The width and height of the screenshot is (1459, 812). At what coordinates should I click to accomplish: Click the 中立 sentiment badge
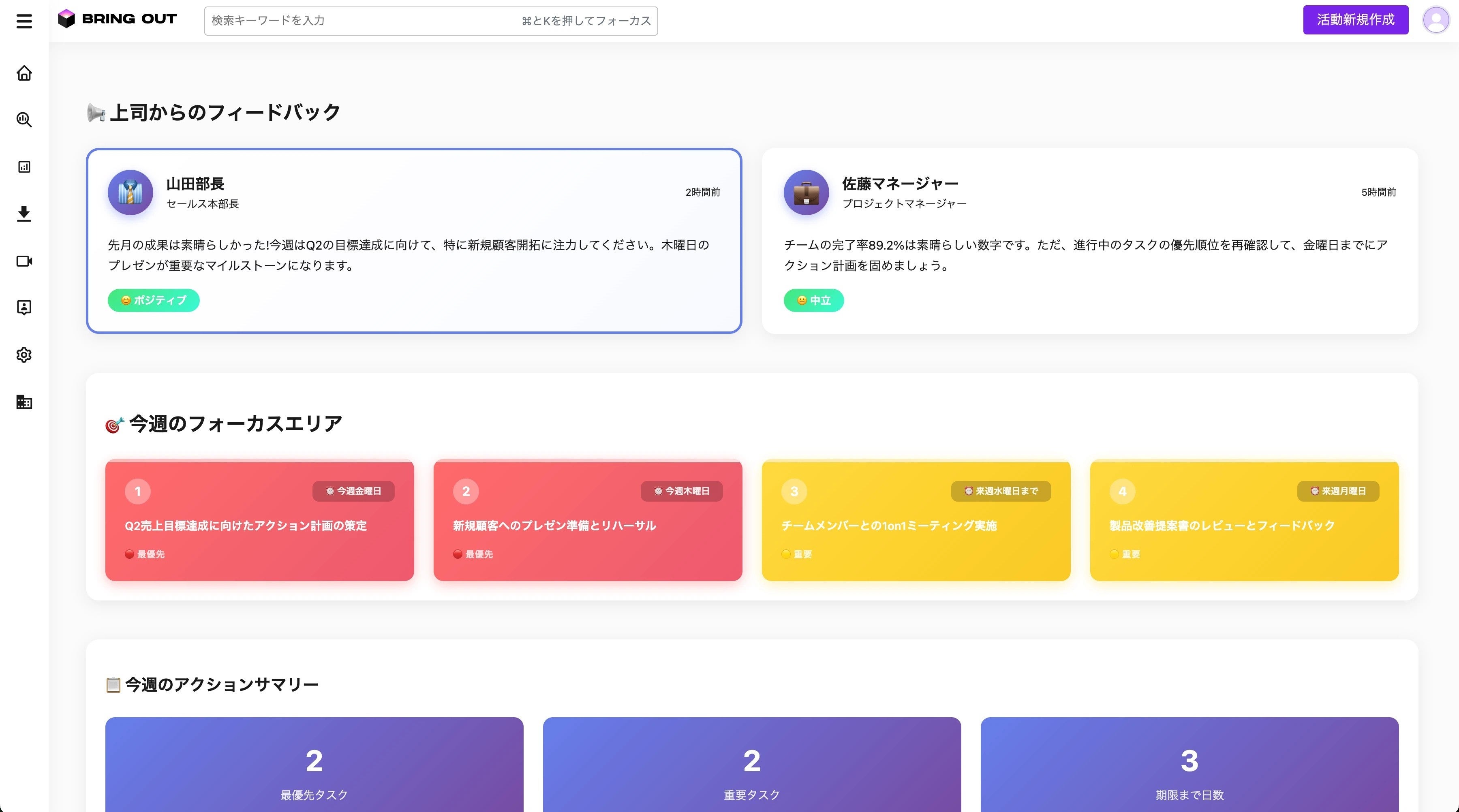pyautogui.click(x=813, y=300)
